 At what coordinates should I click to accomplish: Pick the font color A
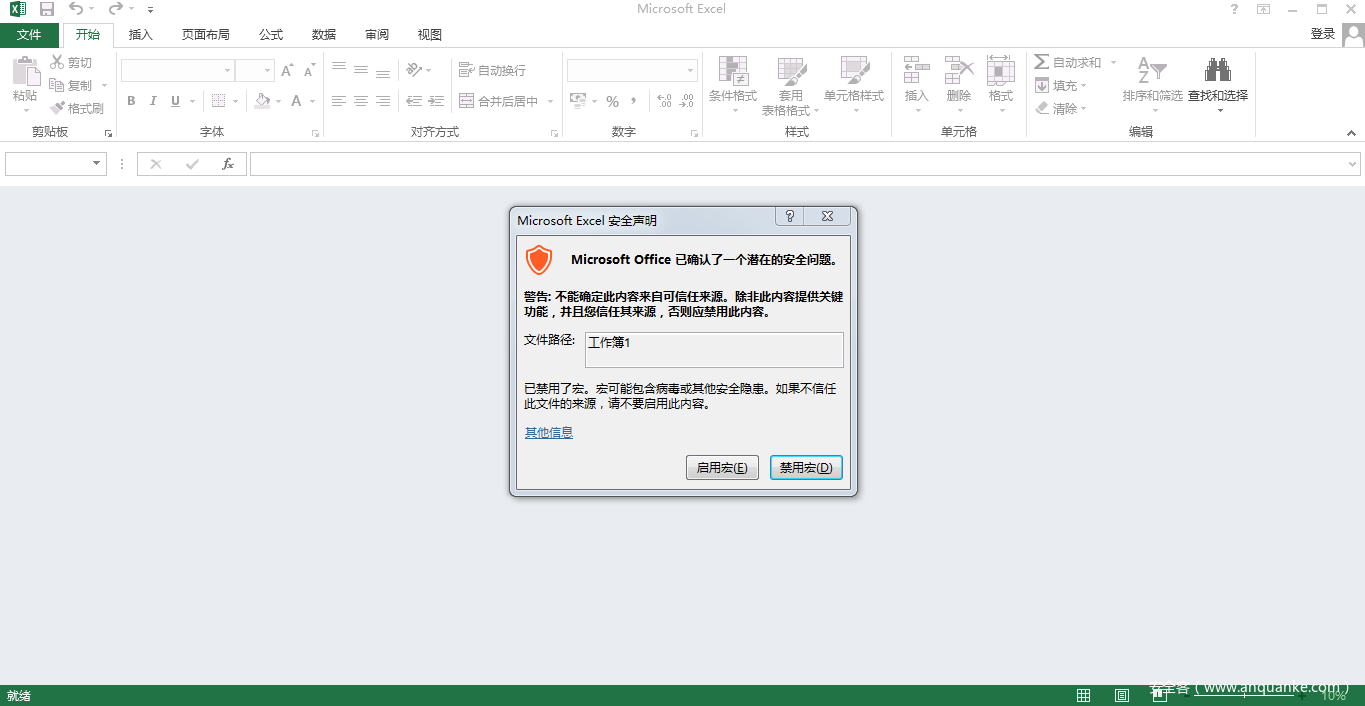[x=296, y=101]
